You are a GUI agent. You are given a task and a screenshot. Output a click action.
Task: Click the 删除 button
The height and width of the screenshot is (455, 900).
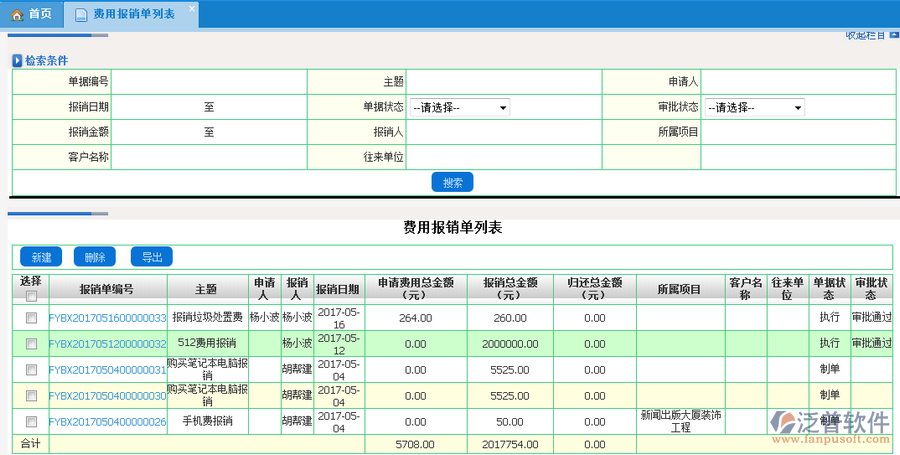[x=96, y=257]
